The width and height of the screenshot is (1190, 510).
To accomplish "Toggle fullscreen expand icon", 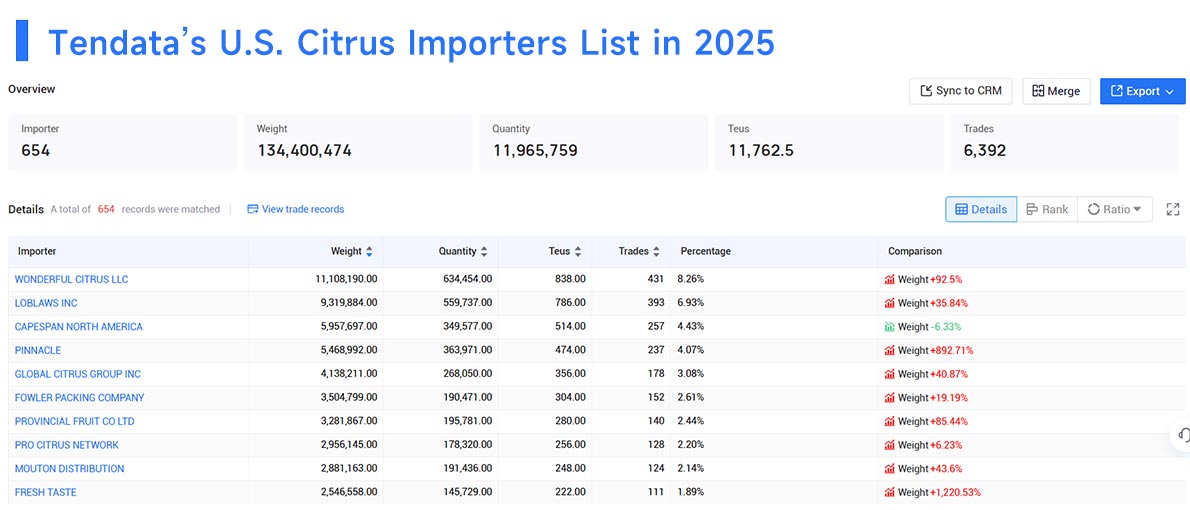I will pyautogui.click(x=1173, y=209).
